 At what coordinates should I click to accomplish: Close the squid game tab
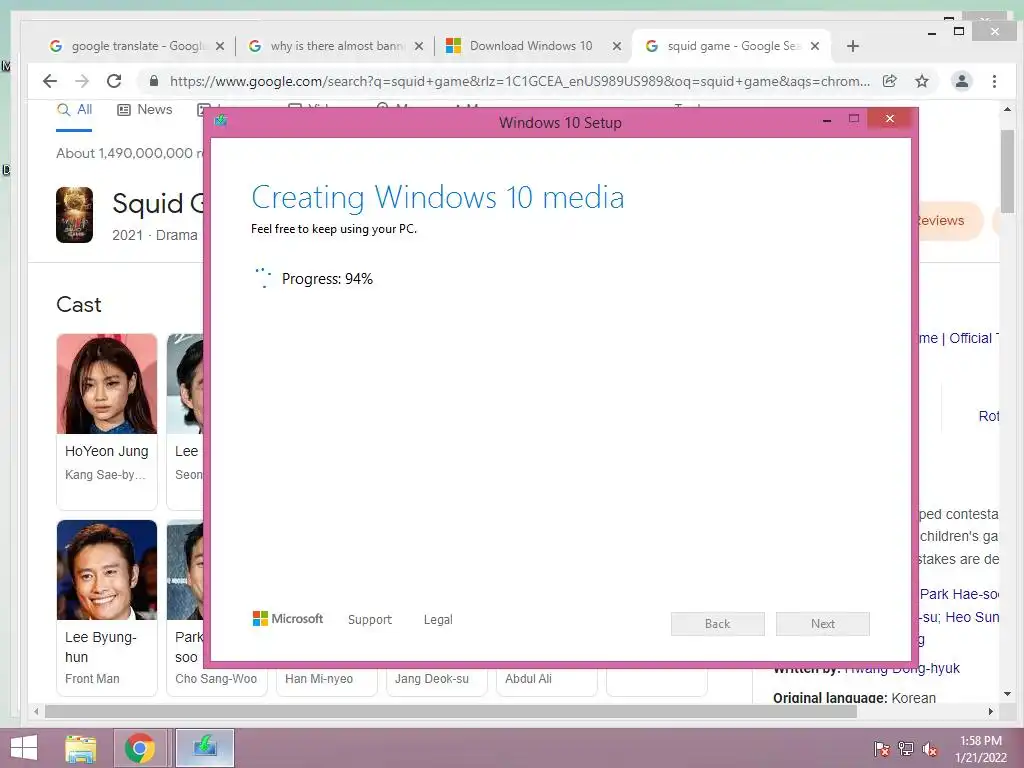(815, 46)
